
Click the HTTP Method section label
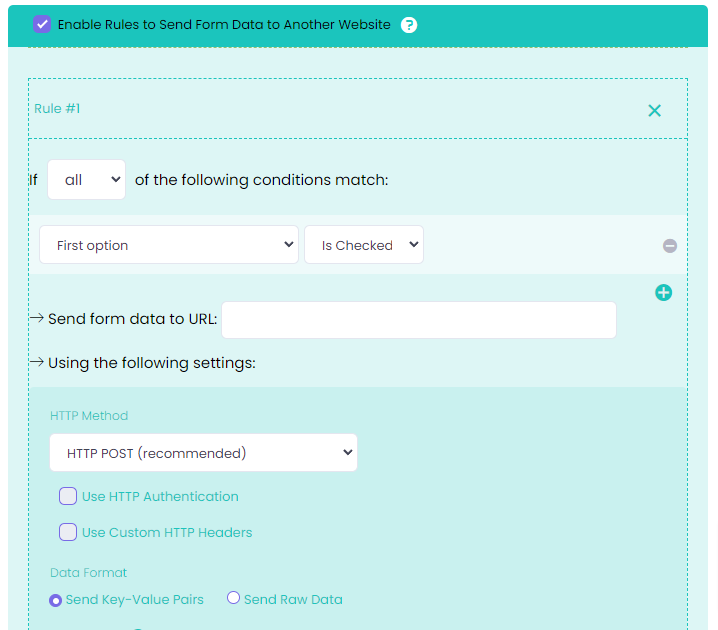point(89,416)
